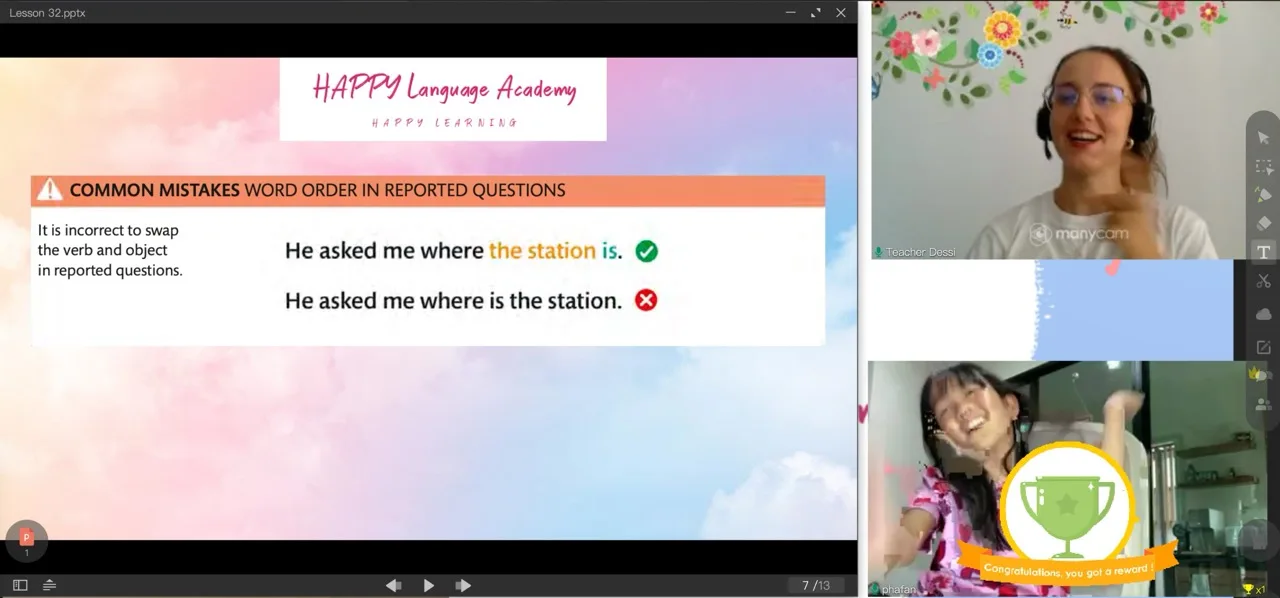Screen dimensions: 1280x598
Task: Click the Lesson 32.pptx title text
Action: click(x=47, y=13)
